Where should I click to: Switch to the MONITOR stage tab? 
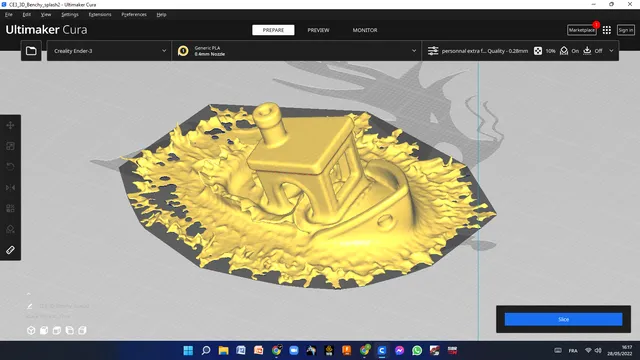point(365,30)
